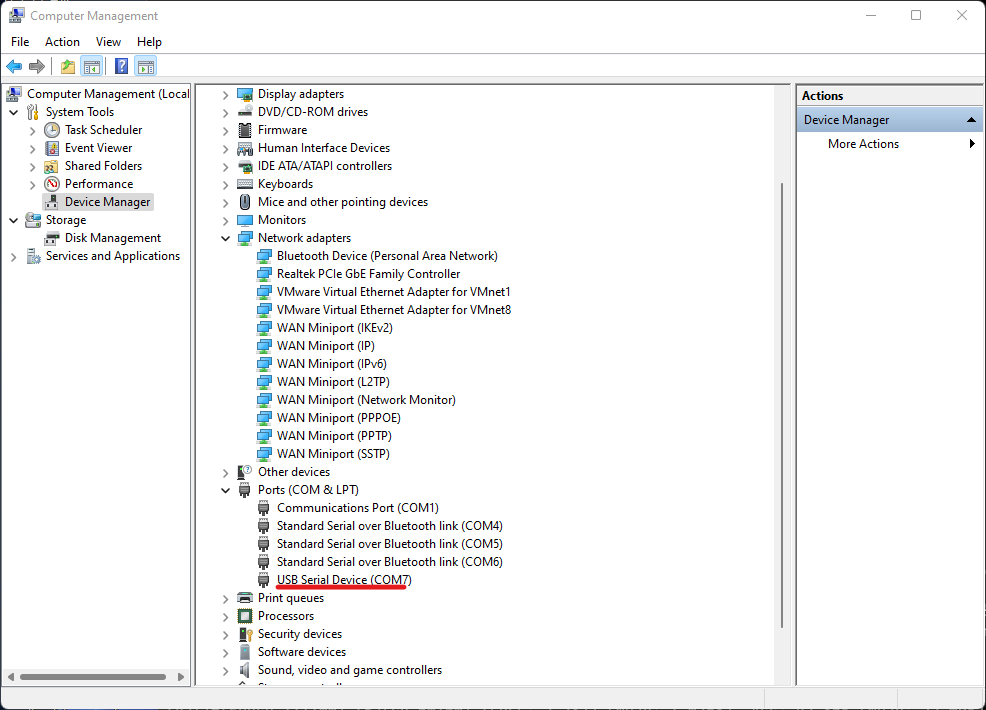
Task: Select Standard Serial over Bluetooth link (COM5)
Action: pyautogui.click(x=390, y=544)
